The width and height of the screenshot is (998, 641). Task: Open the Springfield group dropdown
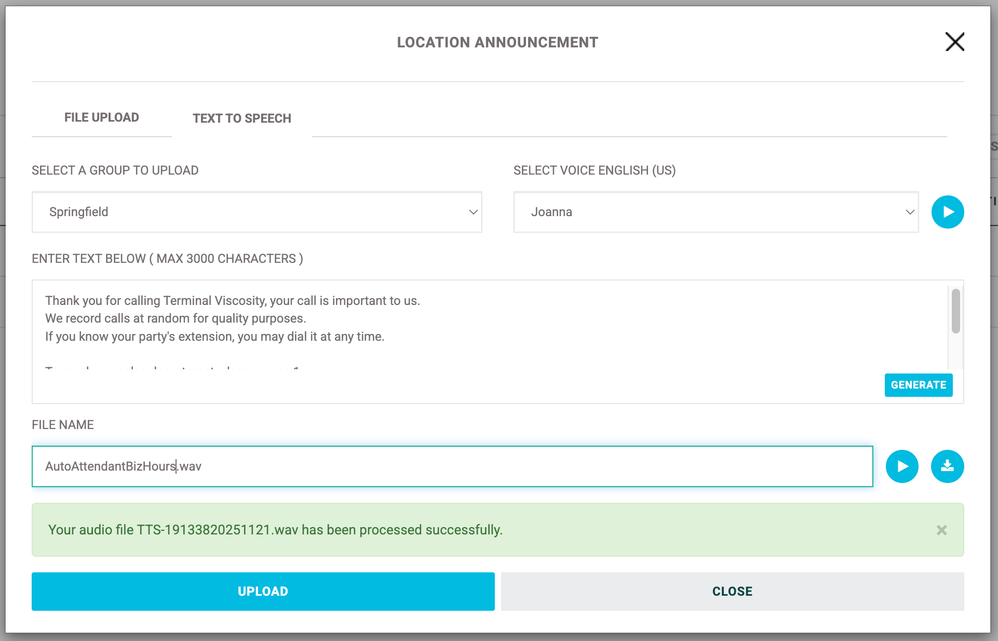(x=255, y=212)
